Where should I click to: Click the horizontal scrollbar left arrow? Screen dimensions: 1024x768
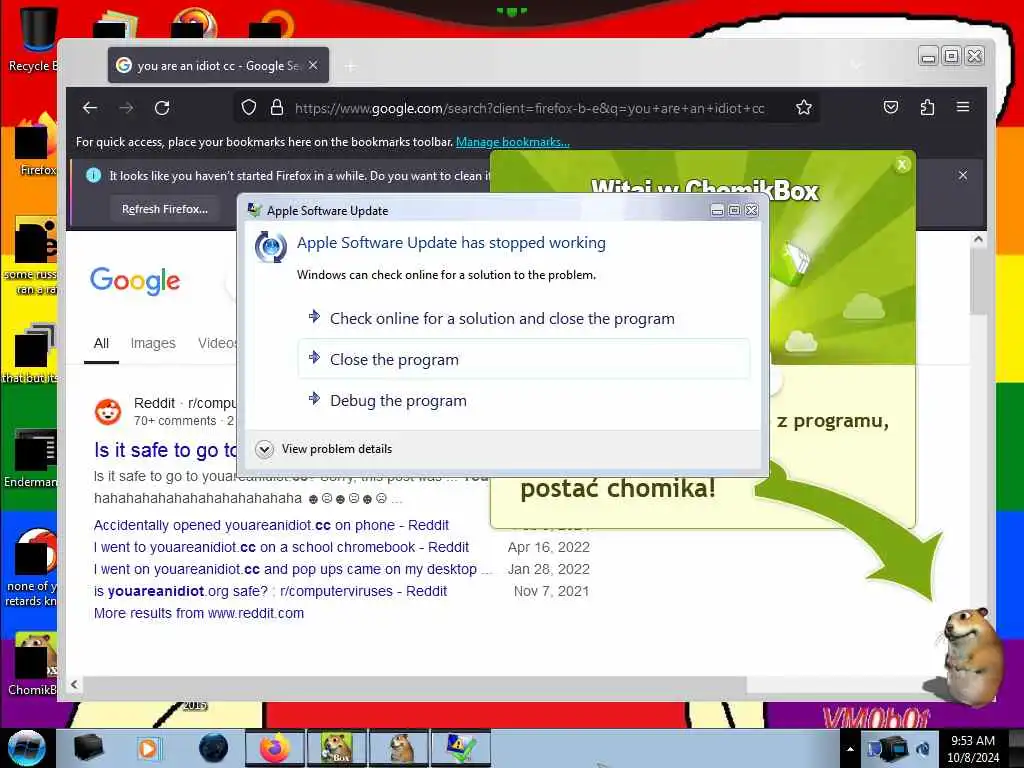coord(74,684)
